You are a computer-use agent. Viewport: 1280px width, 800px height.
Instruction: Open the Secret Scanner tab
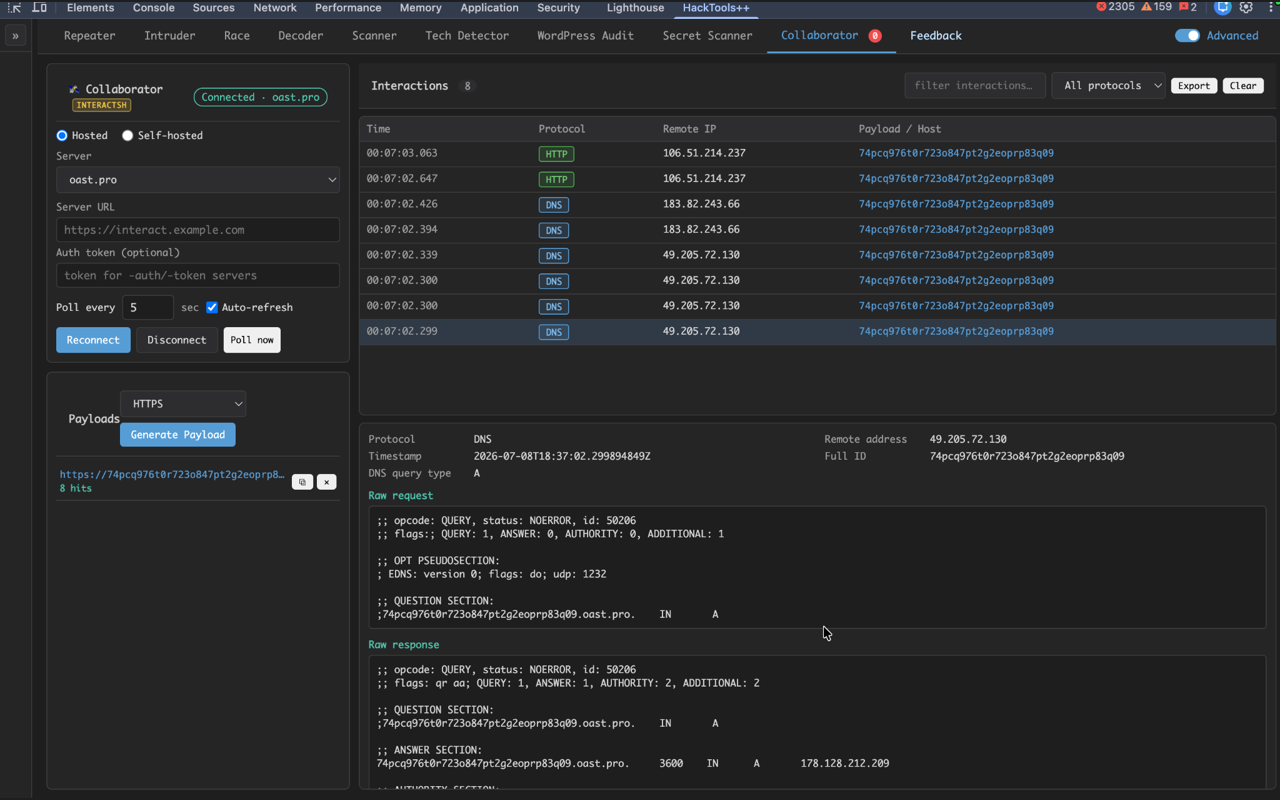click(707, 36)
